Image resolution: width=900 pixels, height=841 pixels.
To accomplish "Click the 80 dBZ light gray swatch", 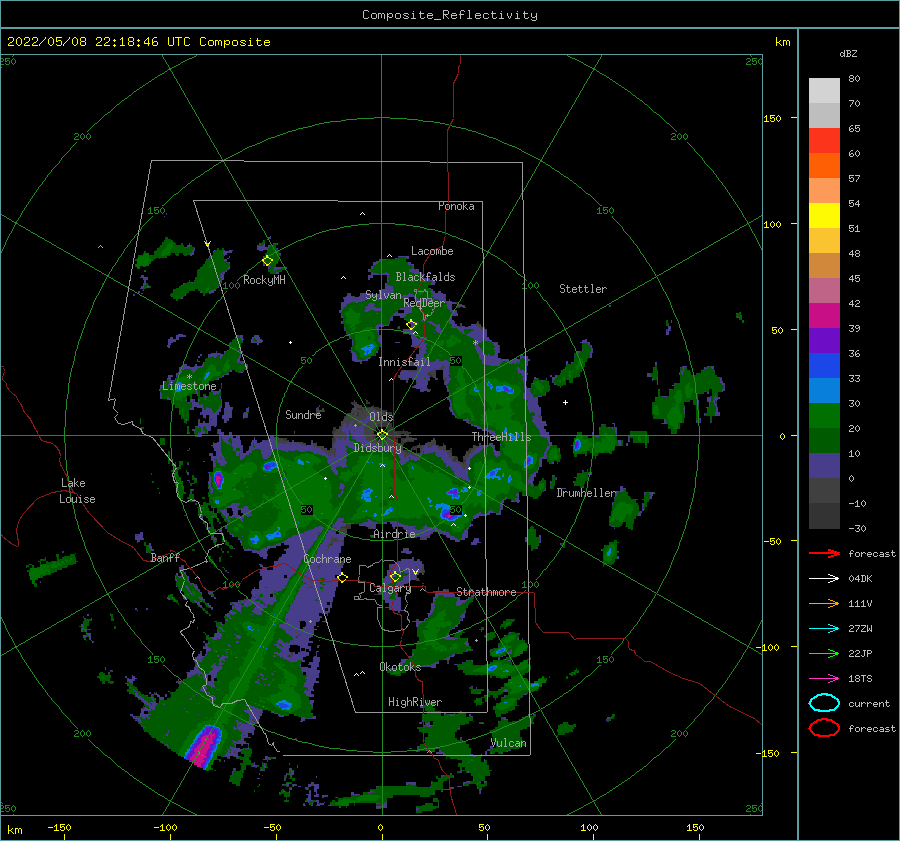I will tap(824, 91).
